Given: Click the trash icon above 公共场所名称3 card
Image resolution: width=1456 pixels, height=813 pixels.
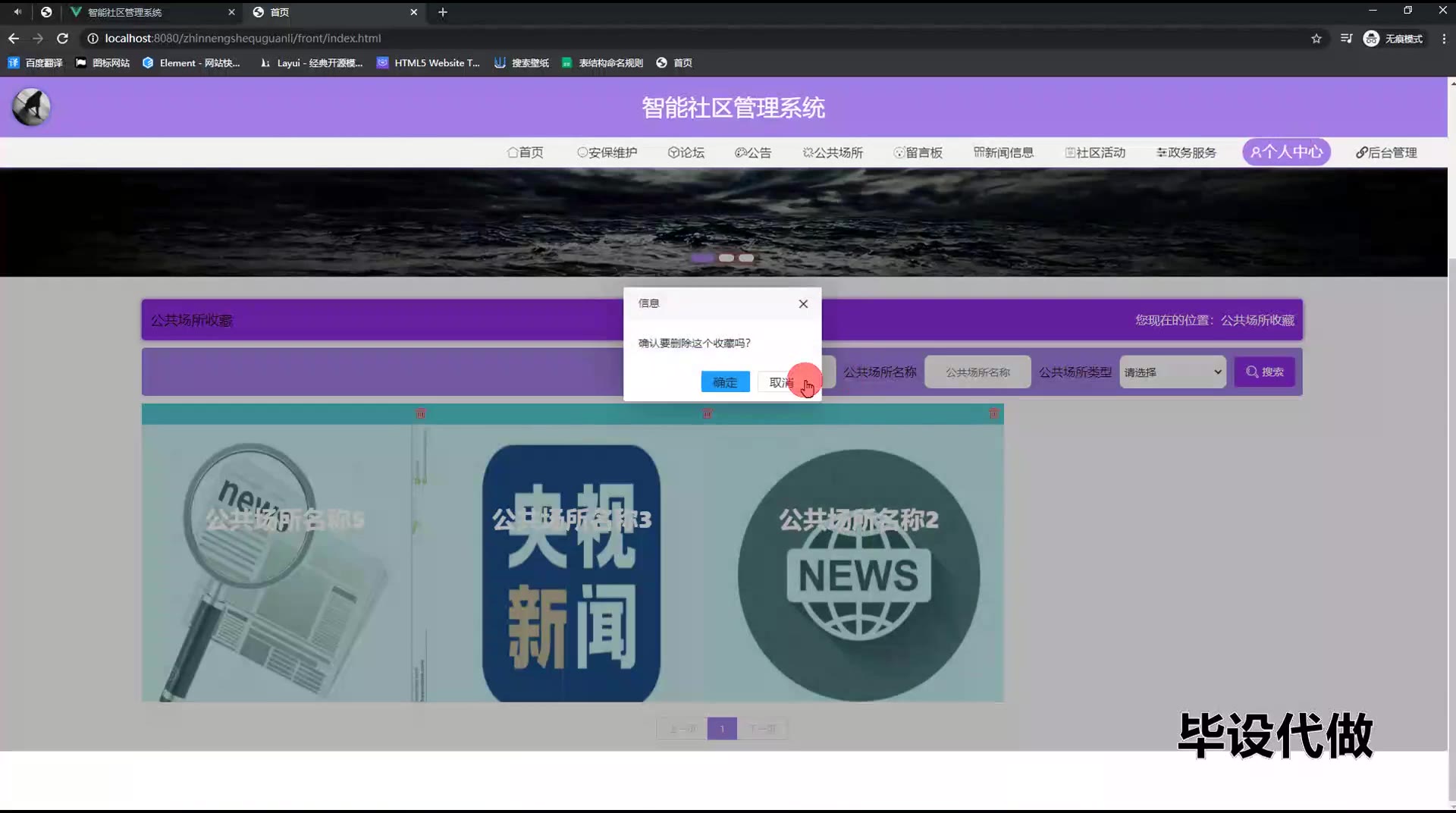Looking at the screenshot, I should 708,413.
